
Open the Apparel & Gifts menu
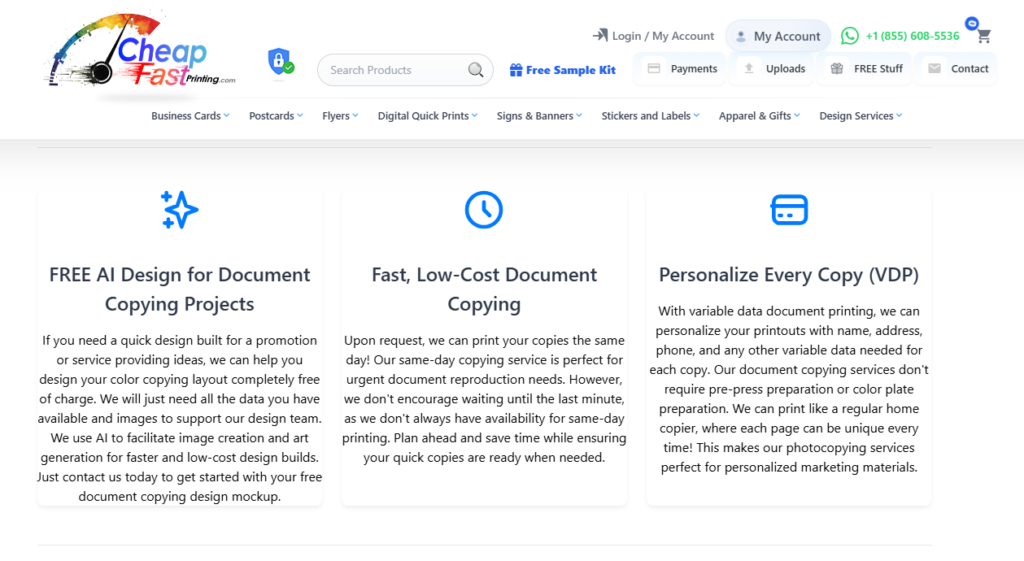pos(759,116)
